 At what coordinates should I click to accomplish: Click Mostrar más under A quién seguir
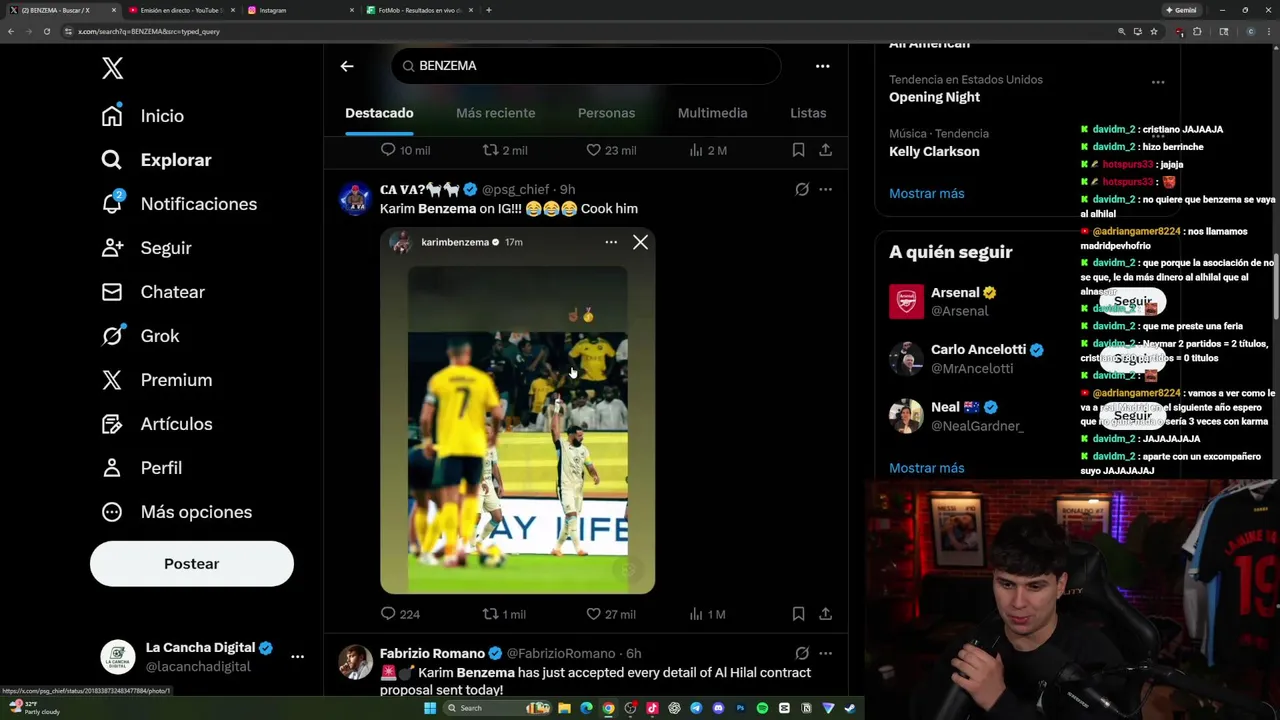927,468
